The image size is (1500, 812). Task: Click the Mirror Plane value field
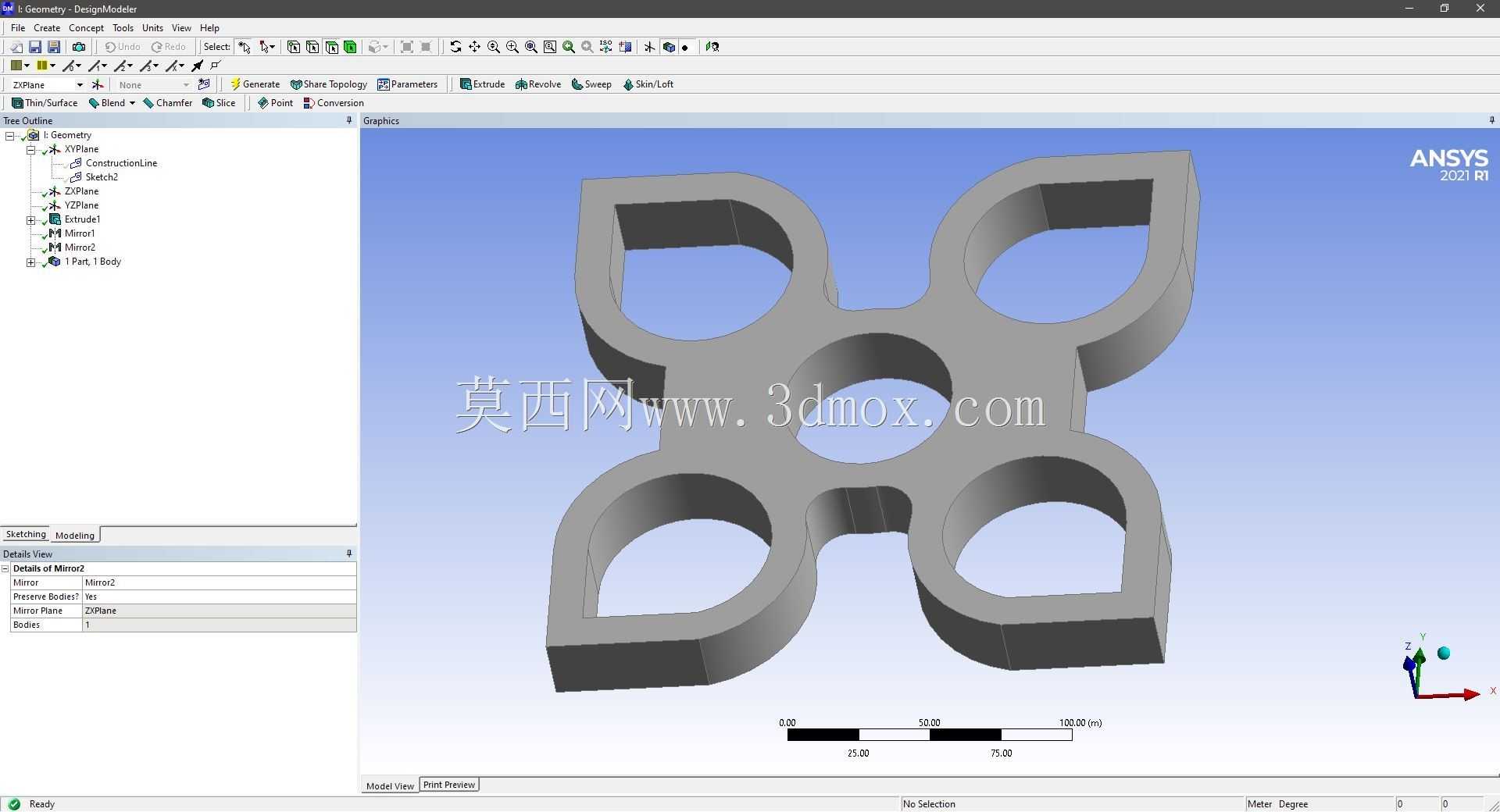(x=219, y=611)
